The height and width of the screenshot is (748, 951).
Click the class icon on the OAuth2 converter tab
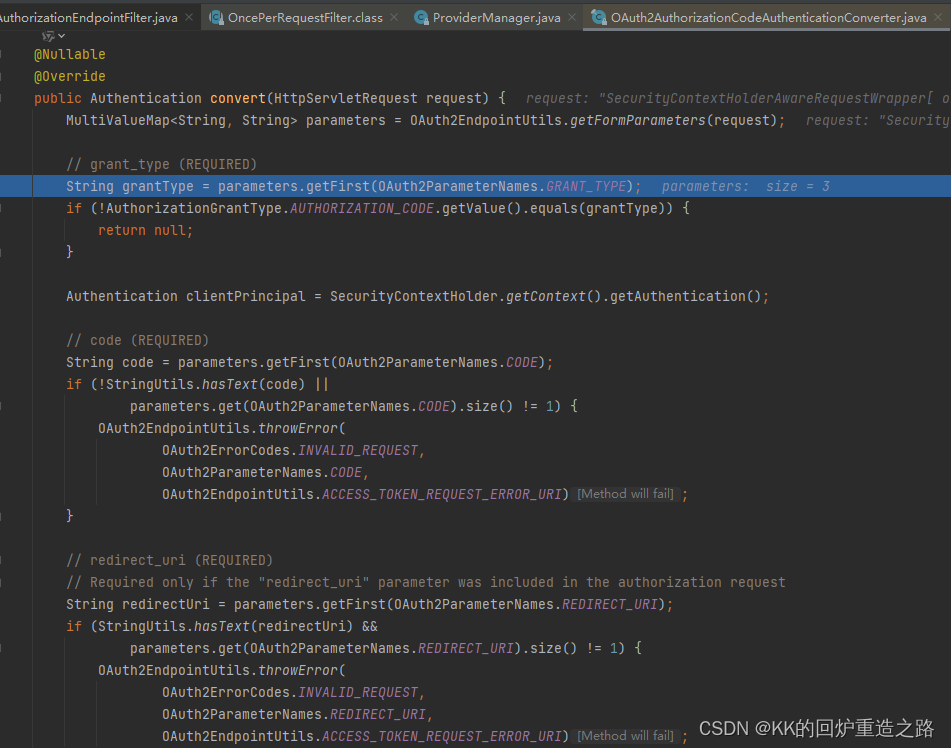coord(596,16)
